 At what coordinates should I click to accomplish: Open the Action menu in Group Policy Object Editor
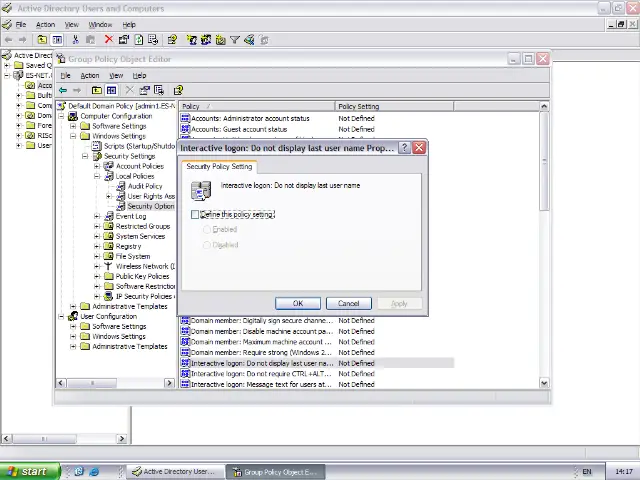tap(90, 76)
